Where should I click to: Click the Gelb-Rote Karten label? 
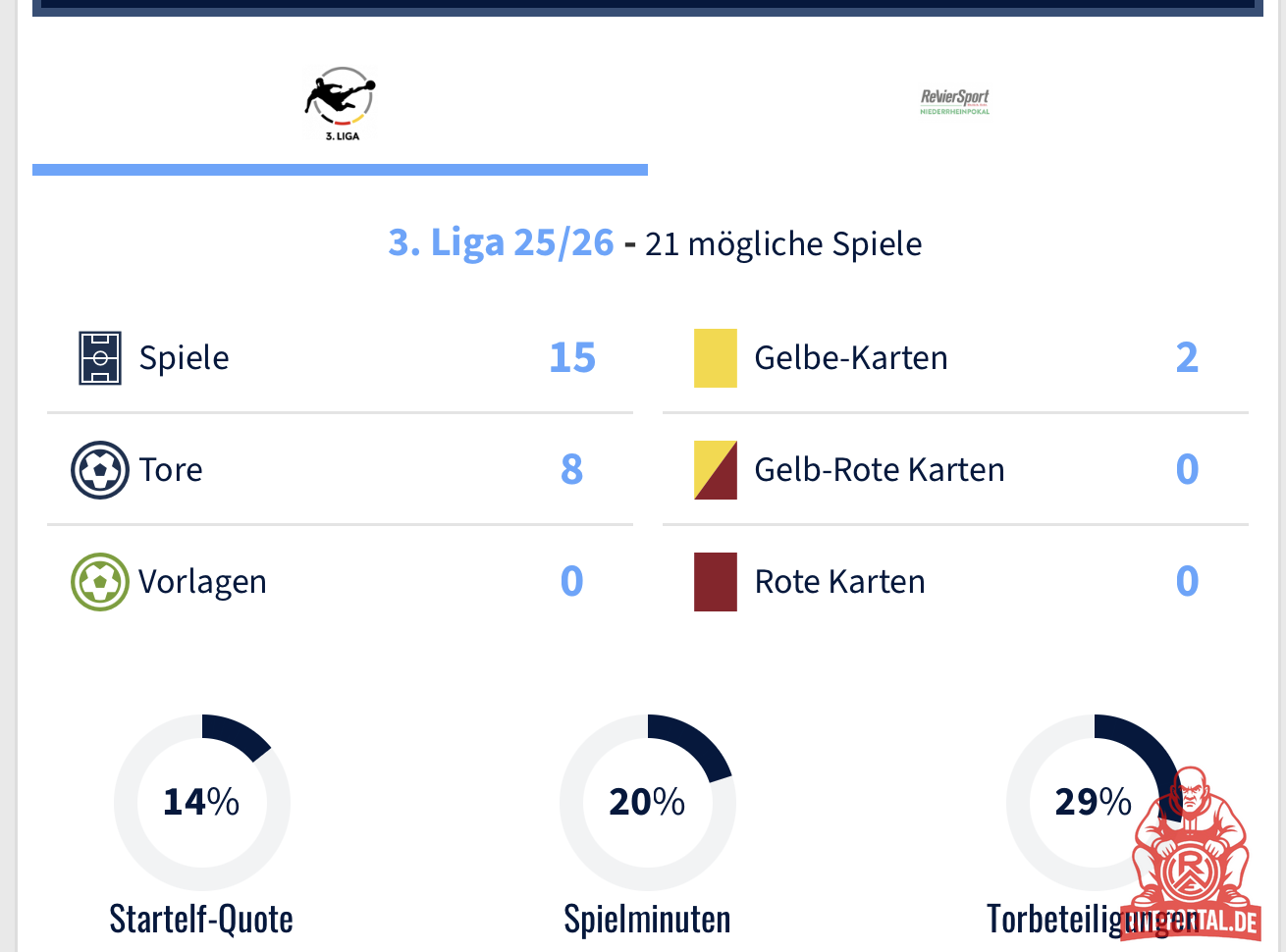pos(879,470)
